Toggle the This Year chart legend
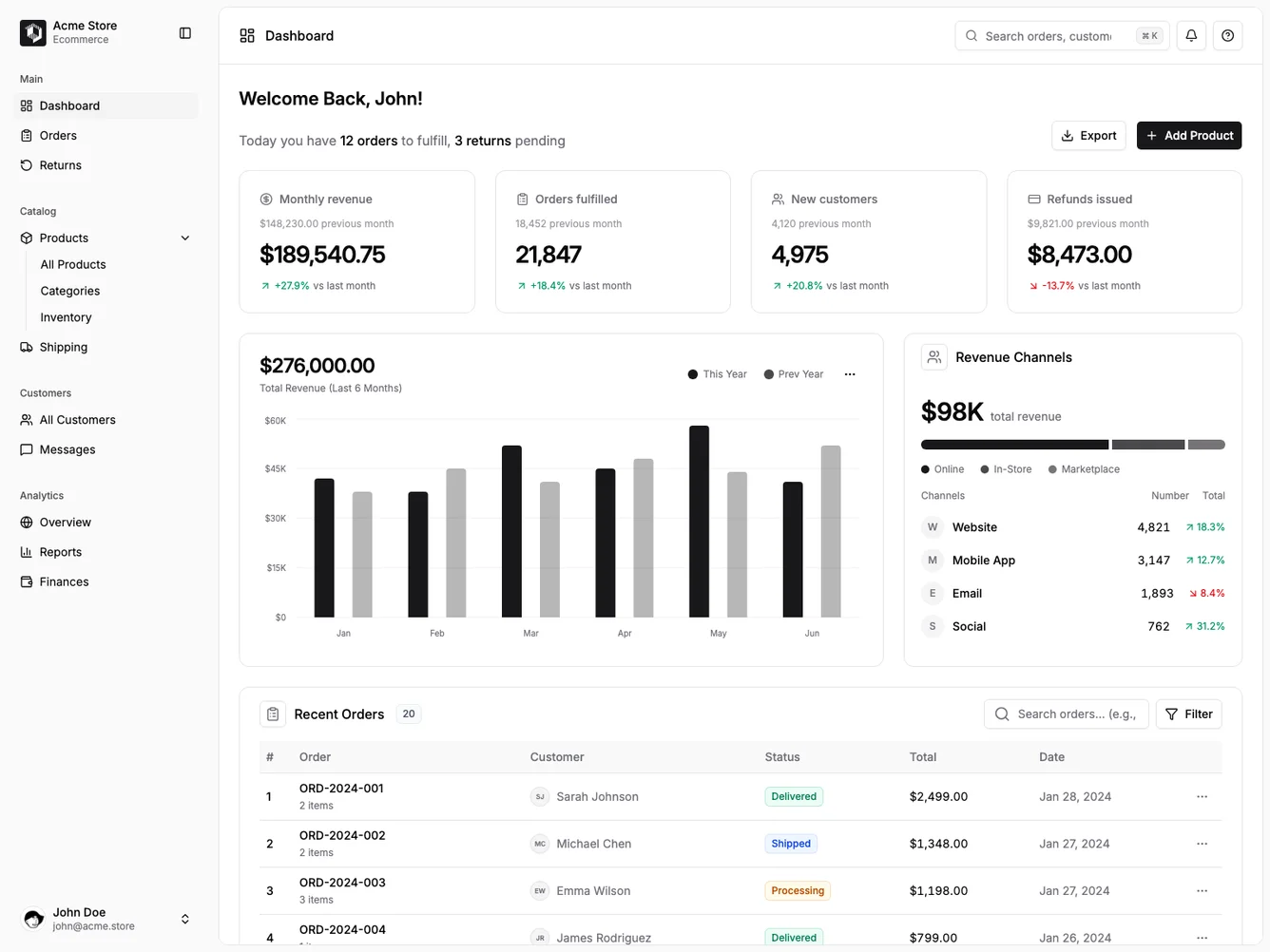Image resolution: width=1270 pixels, height=952 pixels. [716, 373]
